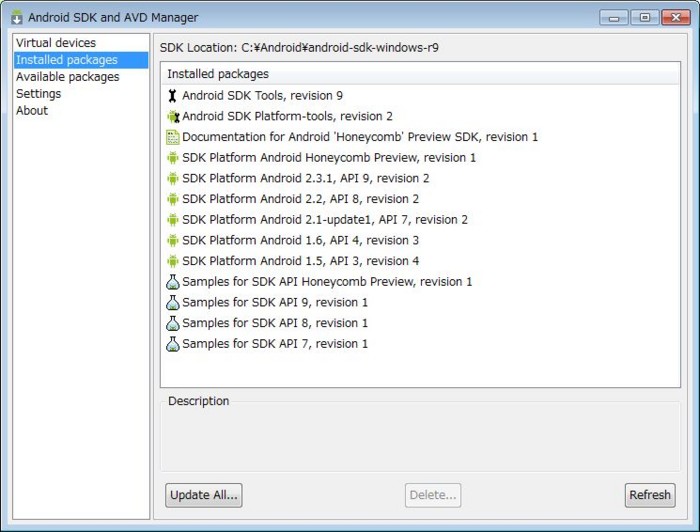
Task: Click the wrench icon for Android SDK Tools
Action: pyautogui.click(x=172, y=96)
